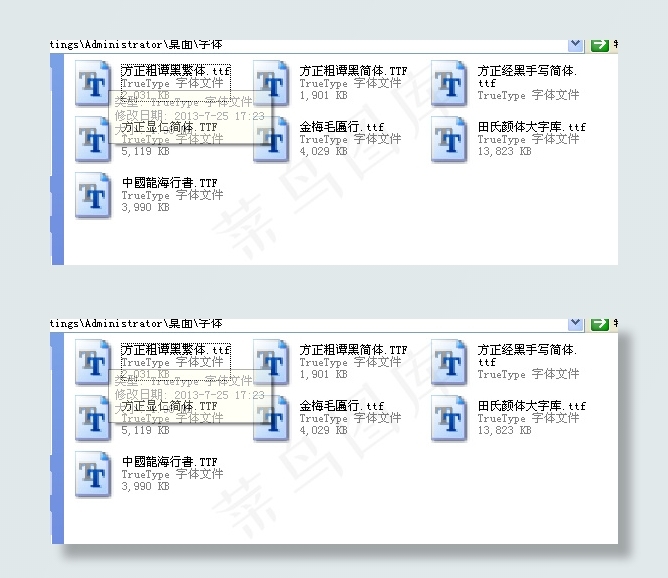This screenshot has height=578, width=668.
Task: Select 方正粗谭黑简体.TTF font icon in upper window
Action: click(271, 83)
